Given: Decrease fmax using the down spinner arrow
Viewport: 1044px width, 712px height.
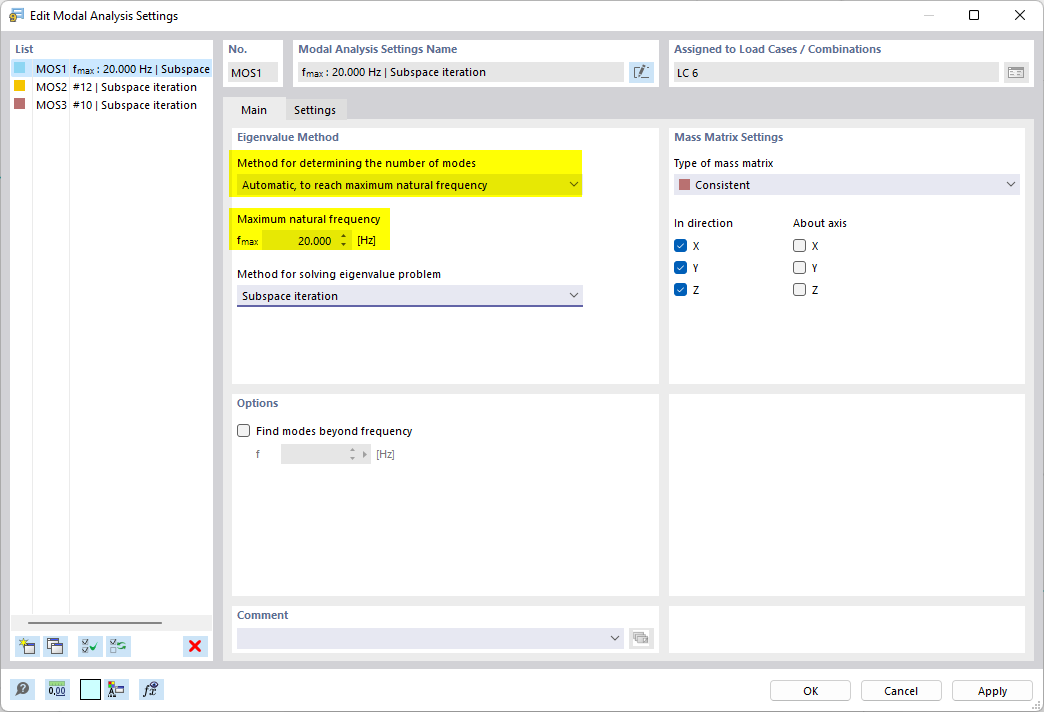Looking at the screenshot, I should [x=344, y=245].
